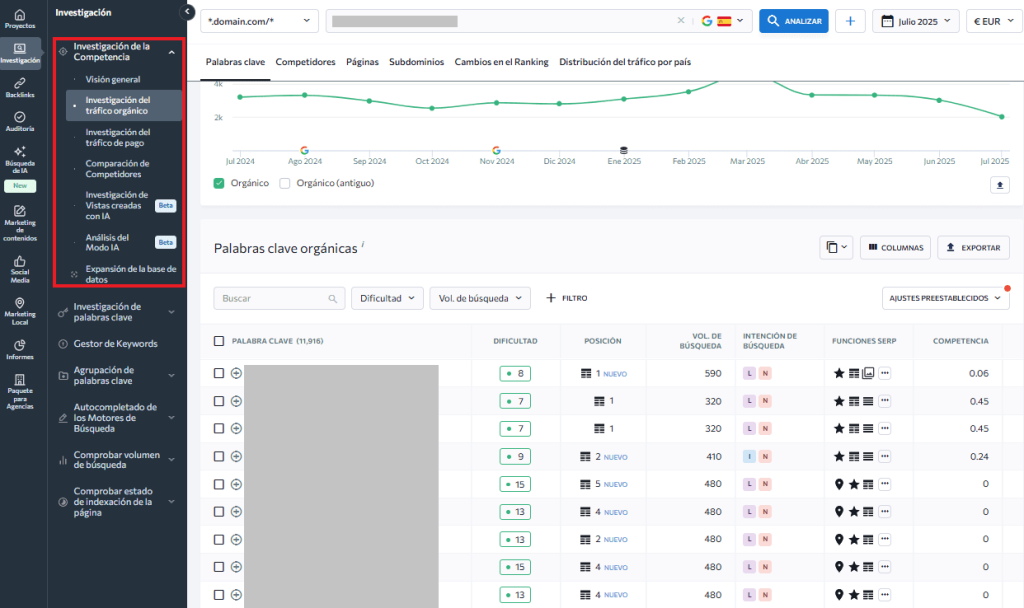Viewport: 1024px width, 608px height.
Task: Open more SERP features in the 590 row
Action: coord(884,374)
